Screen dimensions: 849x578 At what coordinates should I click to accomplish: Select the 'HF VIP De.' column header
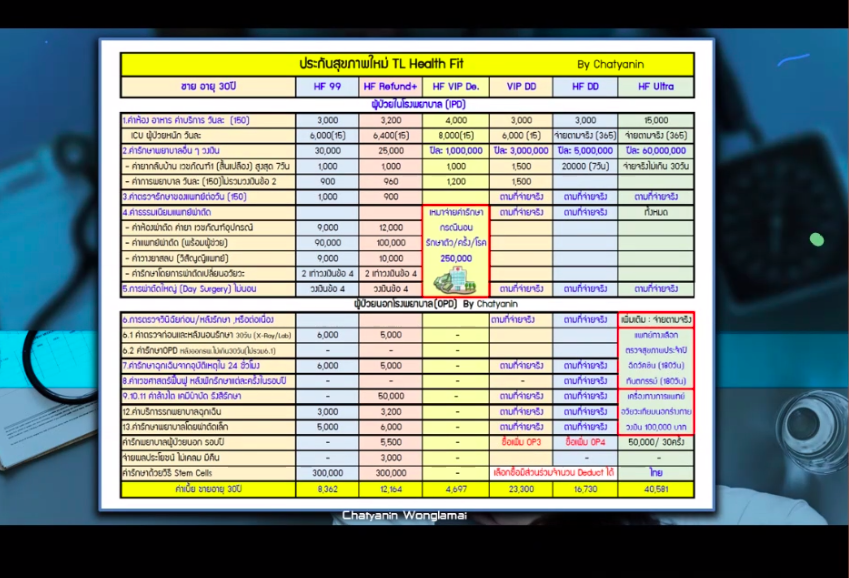456,87
